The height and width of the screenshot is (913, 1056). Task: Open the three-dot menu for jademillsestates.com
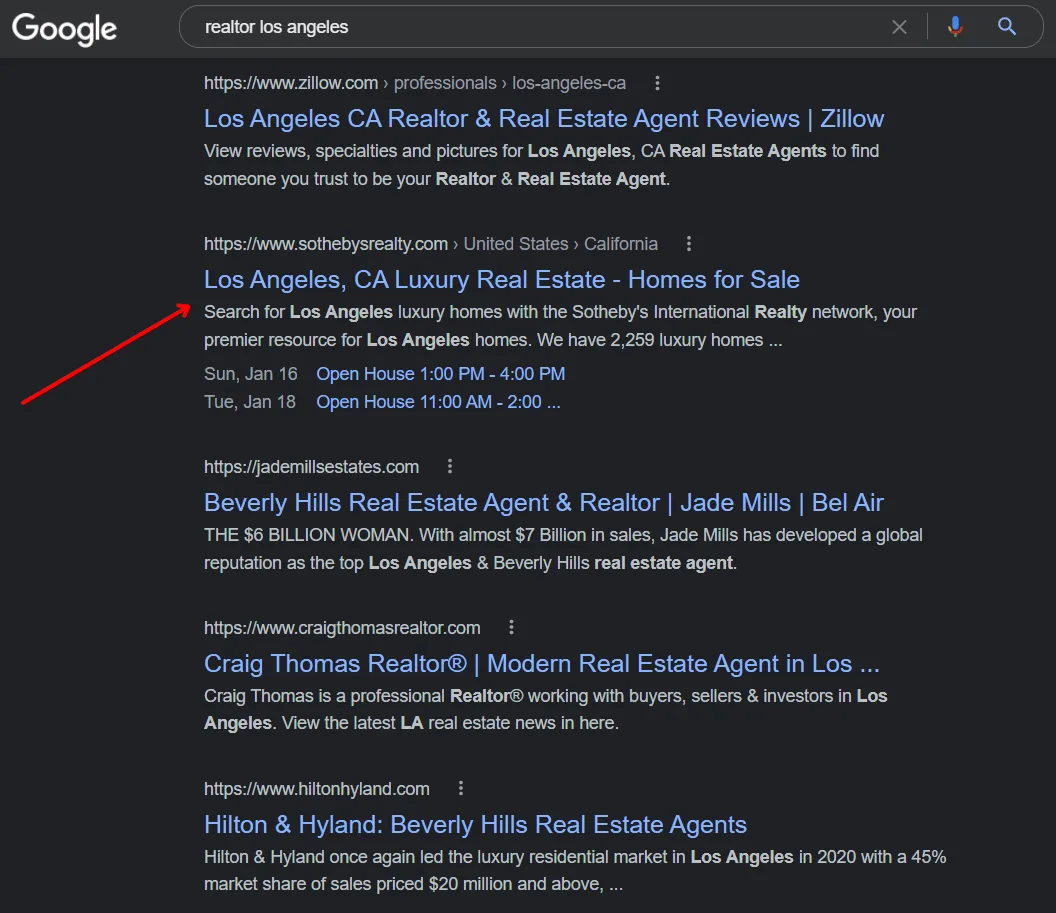pyautogui.click(x=450, y=466)
